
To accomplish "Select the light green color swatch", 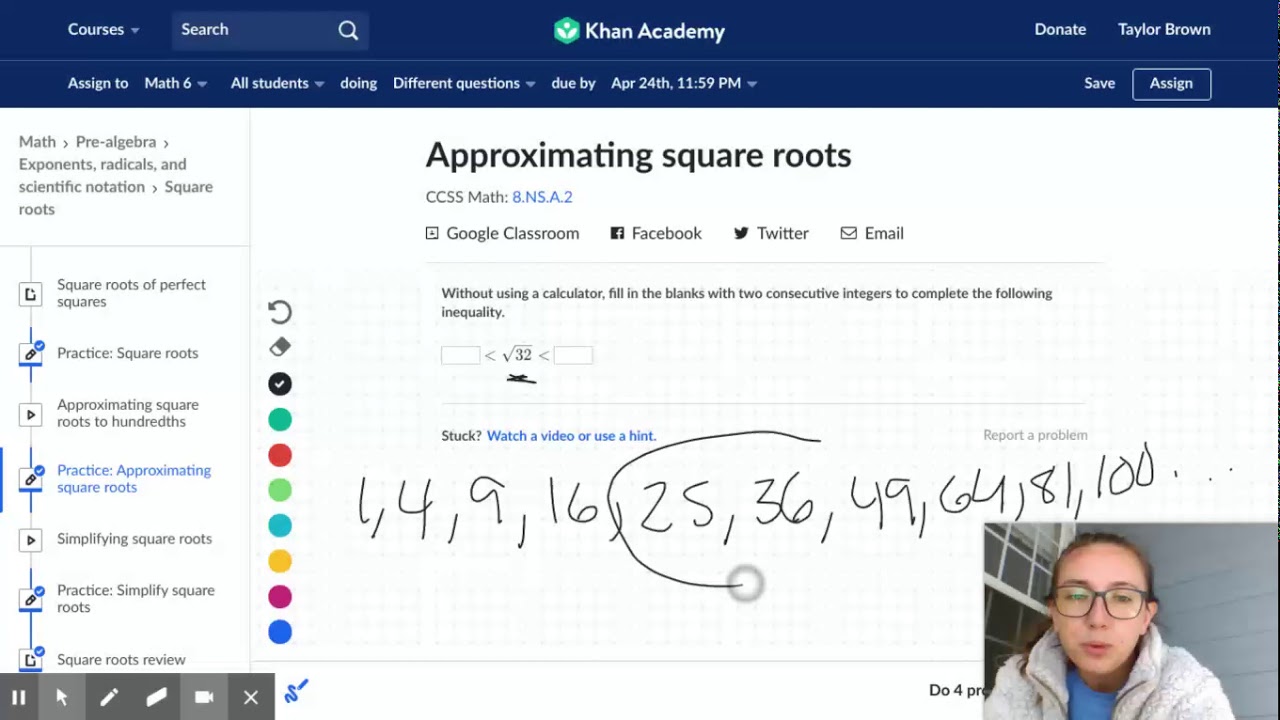I will [x=280, y=490].
